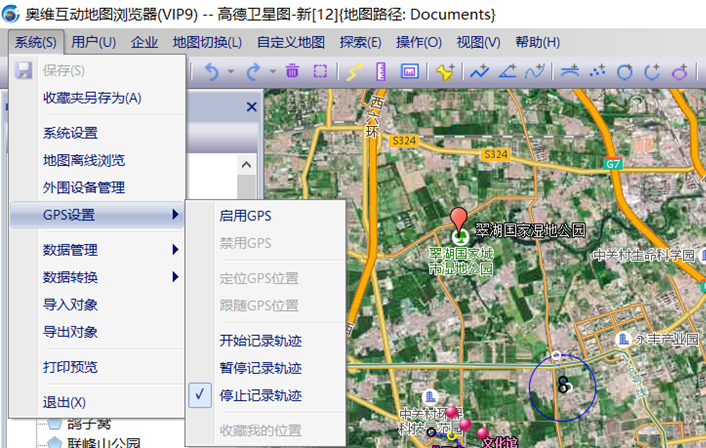Select 启用GPS in the submenu

245,215
